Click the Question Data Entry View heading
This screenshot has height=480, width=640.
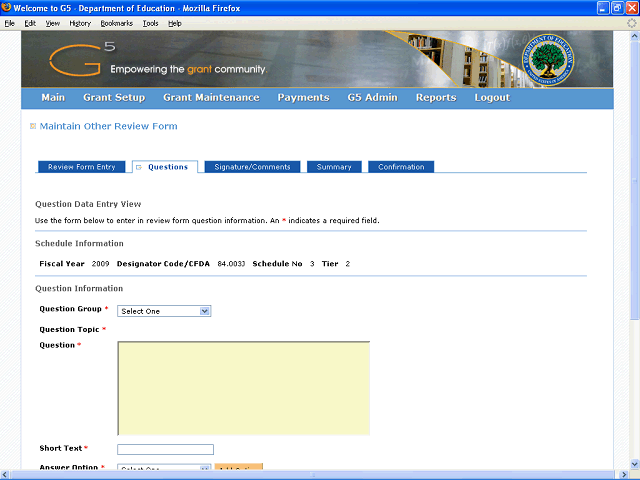click(x=88, y=204)
